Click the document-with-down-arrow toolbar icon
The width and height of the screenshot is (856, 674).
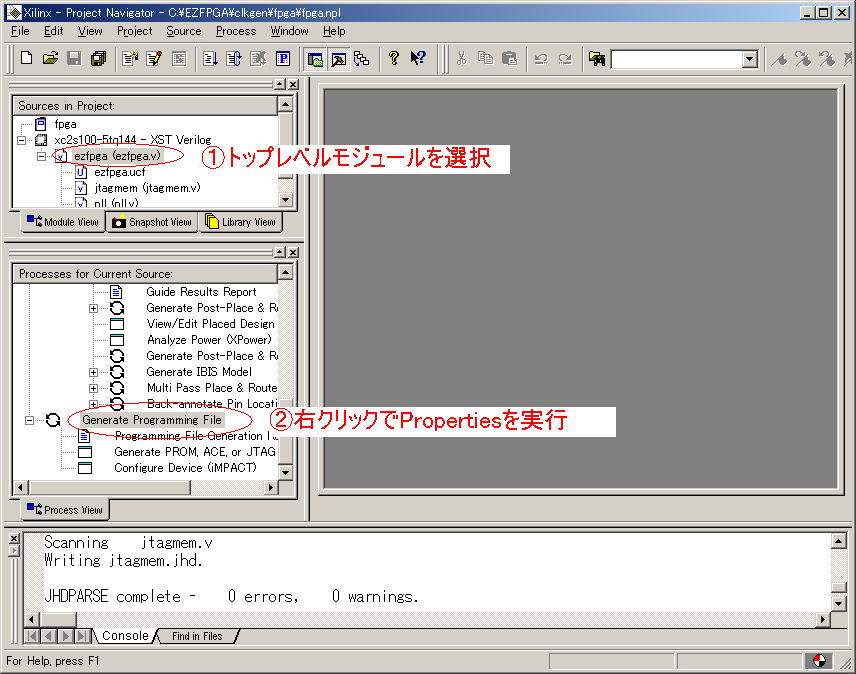click(x=210, y=58)
